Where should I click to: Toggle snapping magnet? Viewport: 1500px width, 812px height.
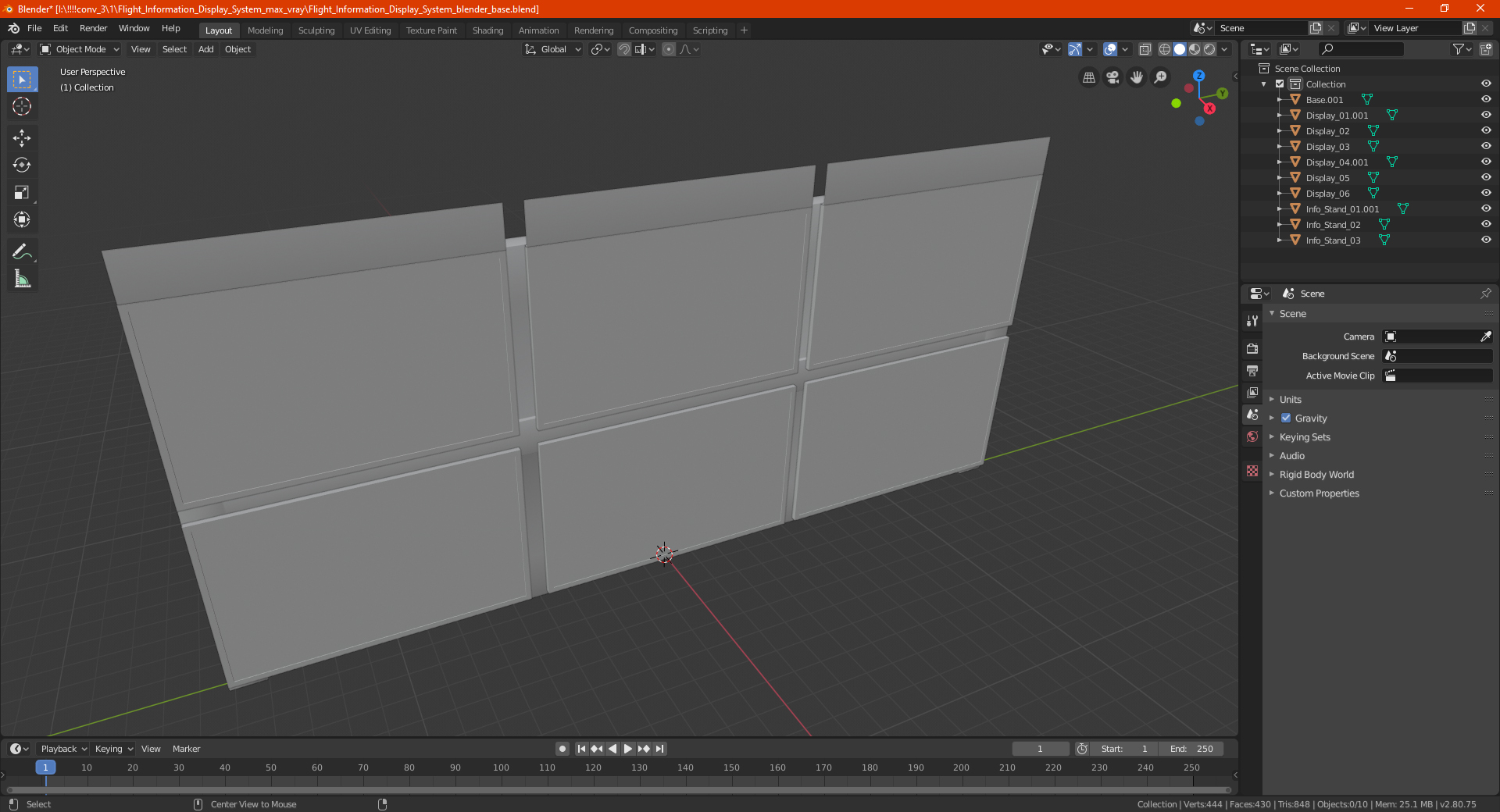coord(623,49)
